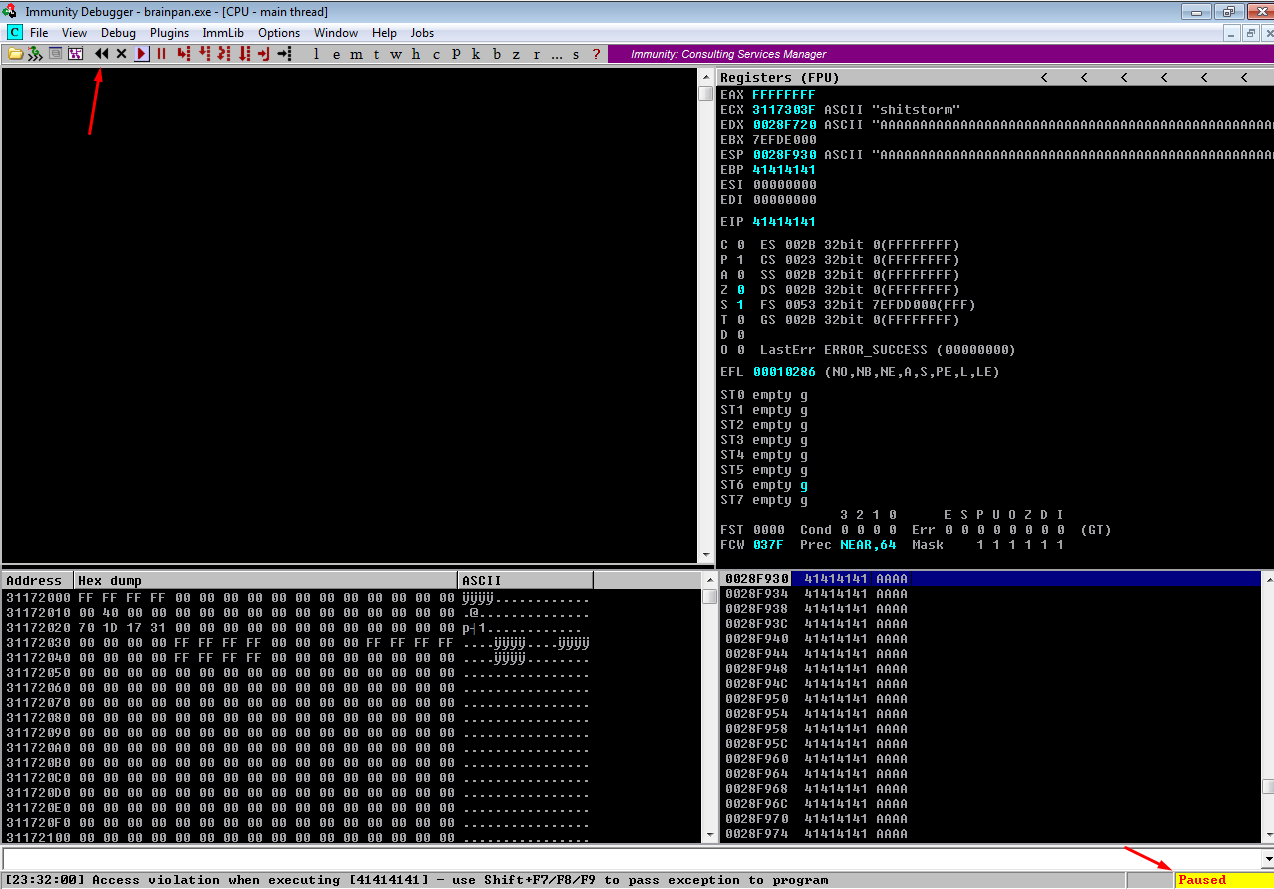Image resolution: width=1274 pixels, height=889 pixels.
Task: Click the Step into icon
Action: [184, 54]
